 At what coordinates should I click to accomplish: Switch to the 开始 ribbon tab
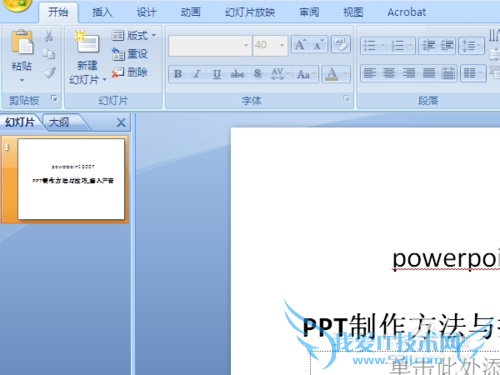click(58, 12)
